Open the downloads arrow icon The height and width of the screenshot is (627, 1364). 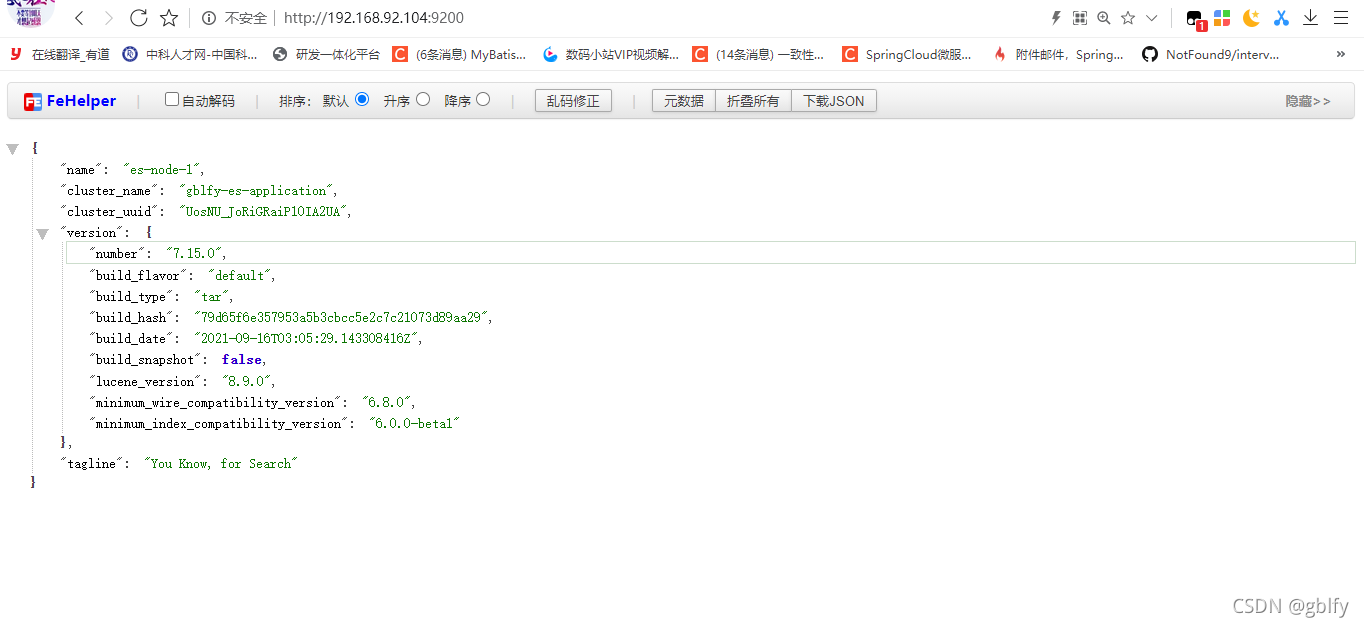[1311, 18]
